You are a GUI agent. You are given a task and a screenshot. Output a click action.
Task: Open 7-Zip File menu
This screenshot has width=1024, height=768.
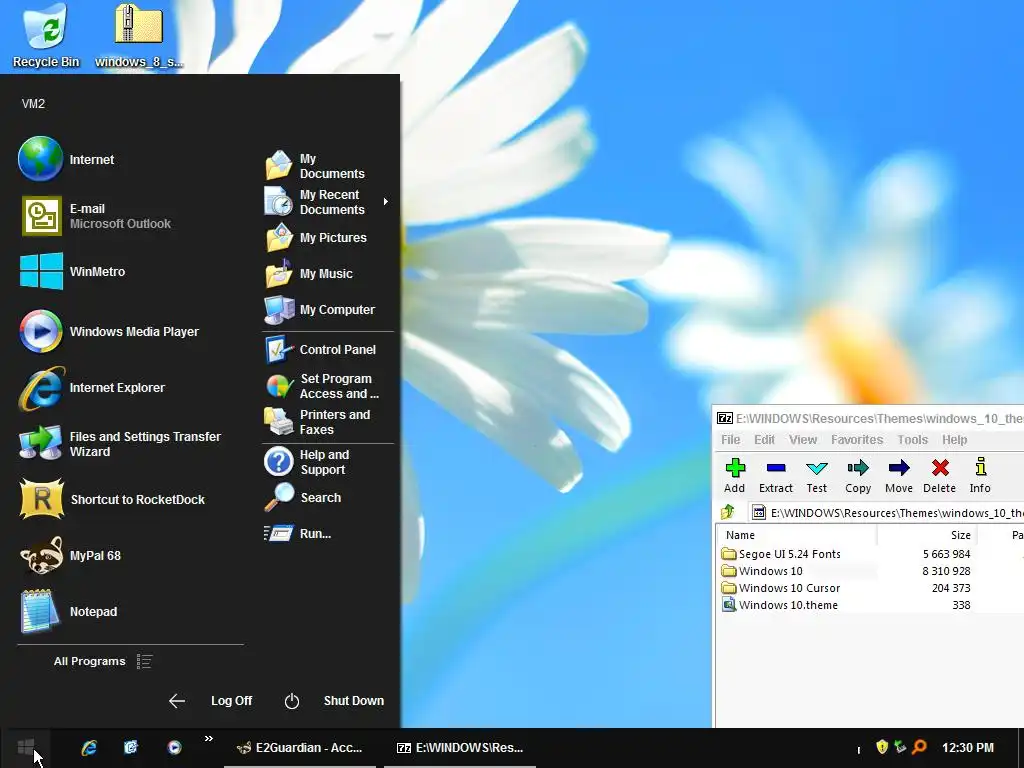pyautogui.click(x=730, y=440)
